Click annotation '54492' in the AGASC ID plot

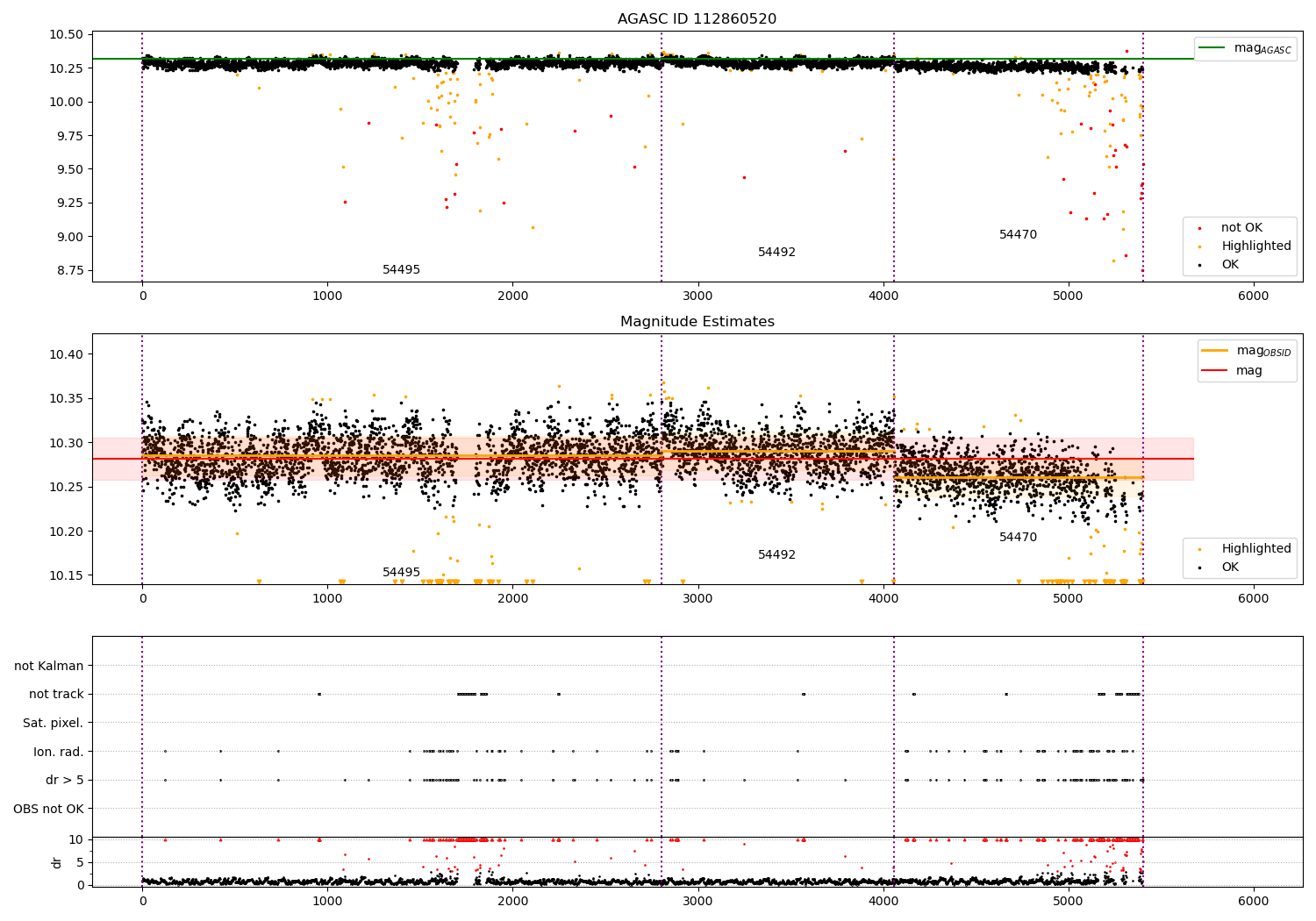776,253
